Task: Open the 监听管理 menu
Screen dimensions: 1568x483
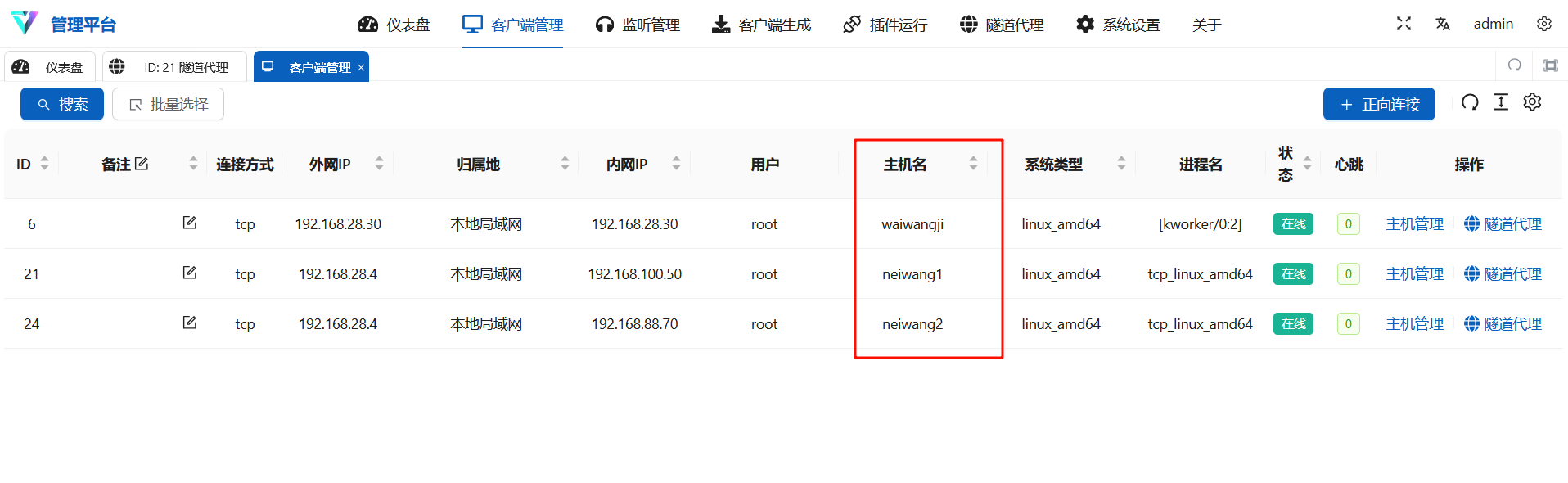Action: (x=638, y=25)
